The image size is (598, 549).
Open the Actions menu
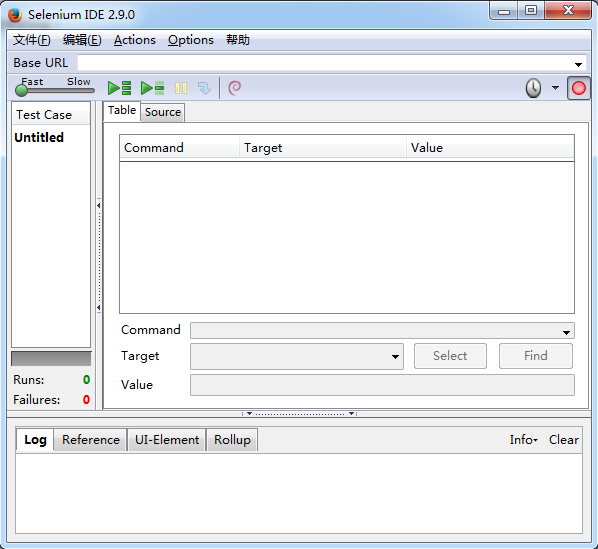pyautogui.click(x=135, y=40)
